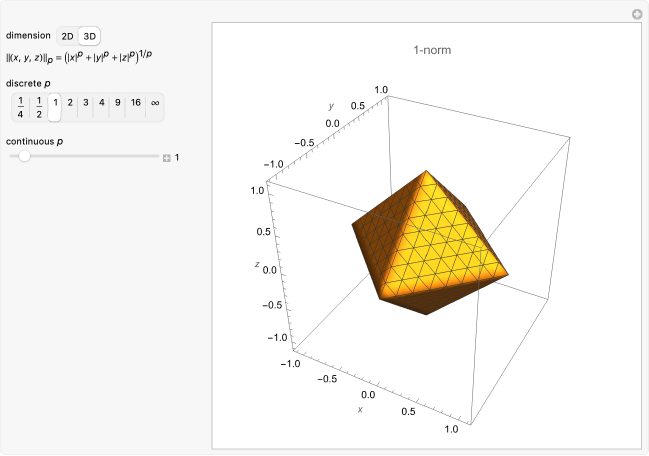This screenshot has width=649, height=456.
Task: Choose discrete p value 1/2
Action: (38, 106)
